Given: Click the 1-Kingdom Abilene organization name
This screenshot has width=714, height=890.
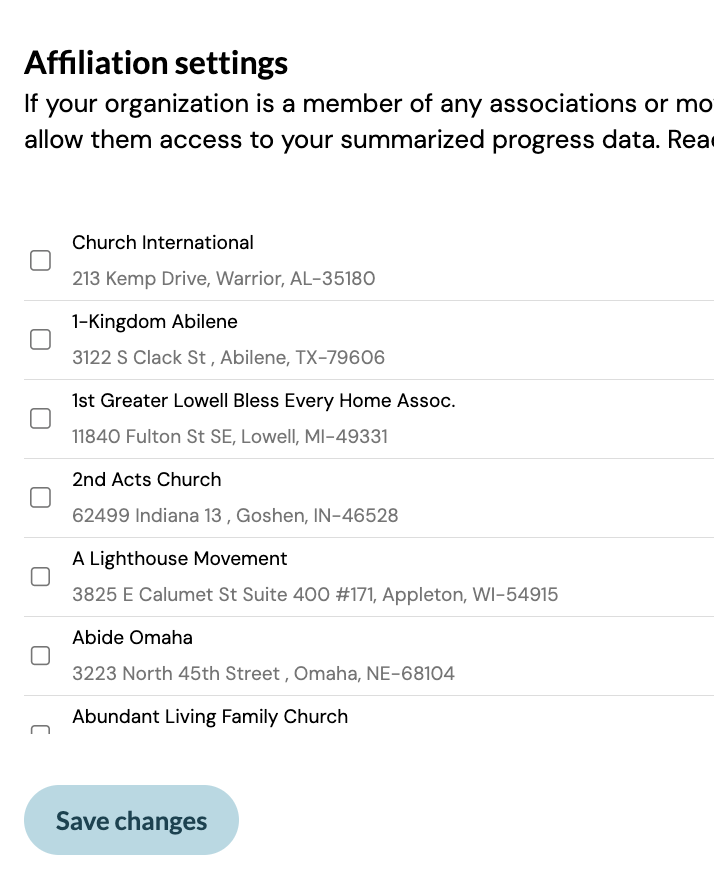Looking at the screenshot, I should (x=155, y=322).
